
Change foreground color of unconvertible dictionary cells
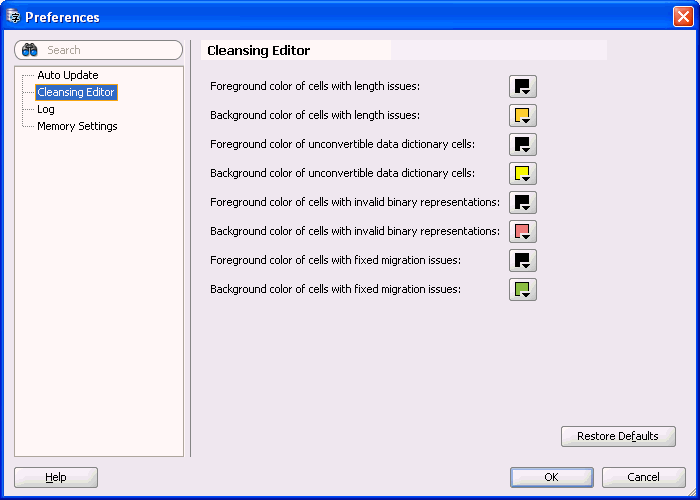(523, 145)
